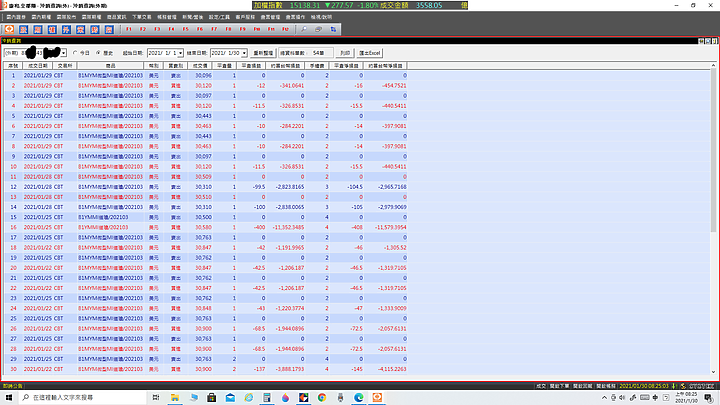The image size is (720, 405).
Task: Click the F1 shortcut toolbar button
Action: tap(129, 29)
